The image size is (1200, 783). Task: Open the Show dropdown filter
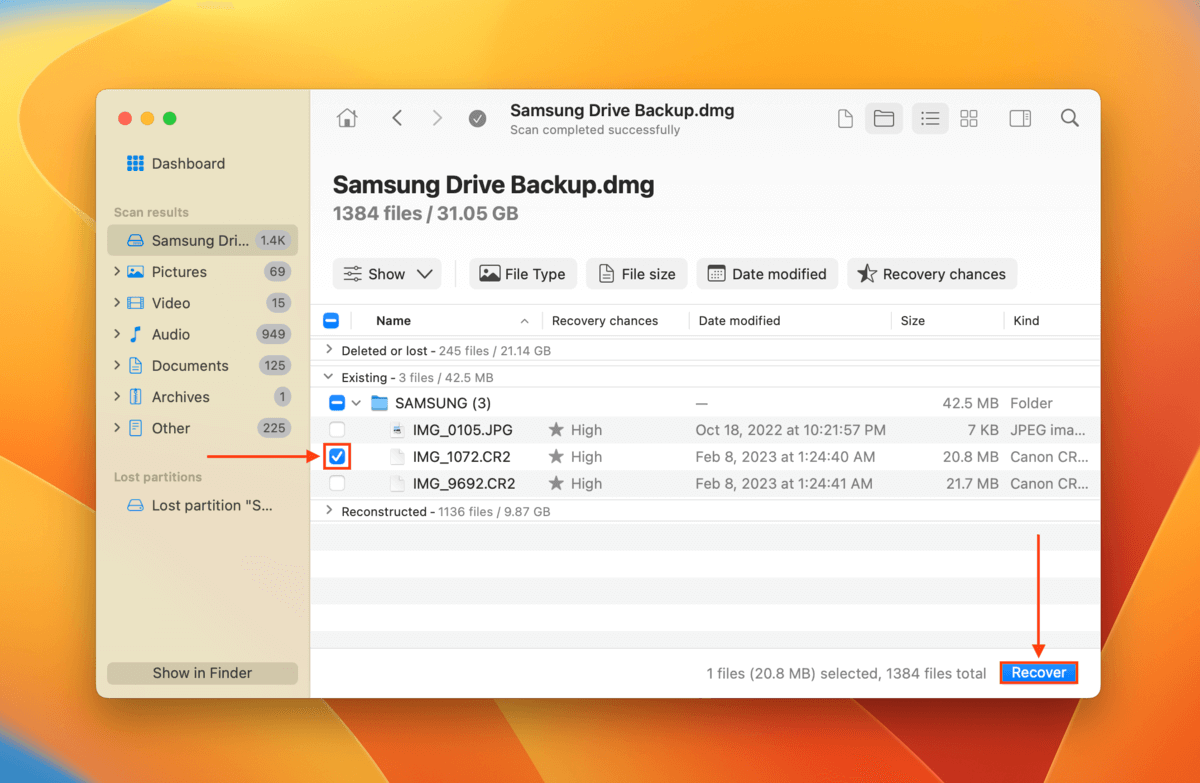coord(387,274)
